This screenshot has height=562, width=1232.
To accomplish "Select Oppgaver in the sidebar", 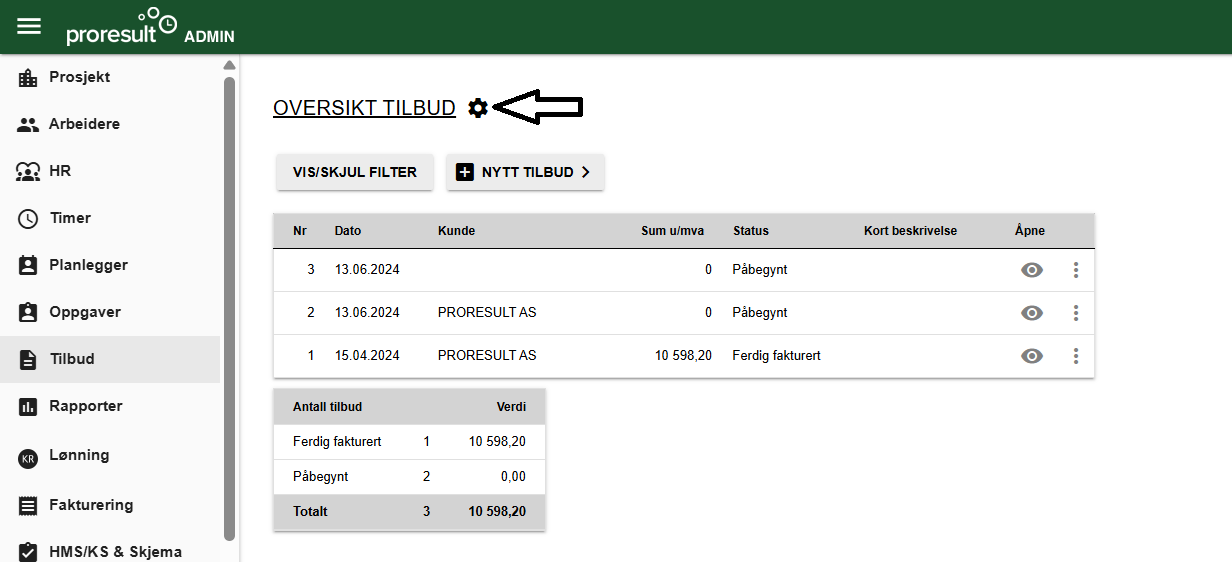I will (110, 312).
